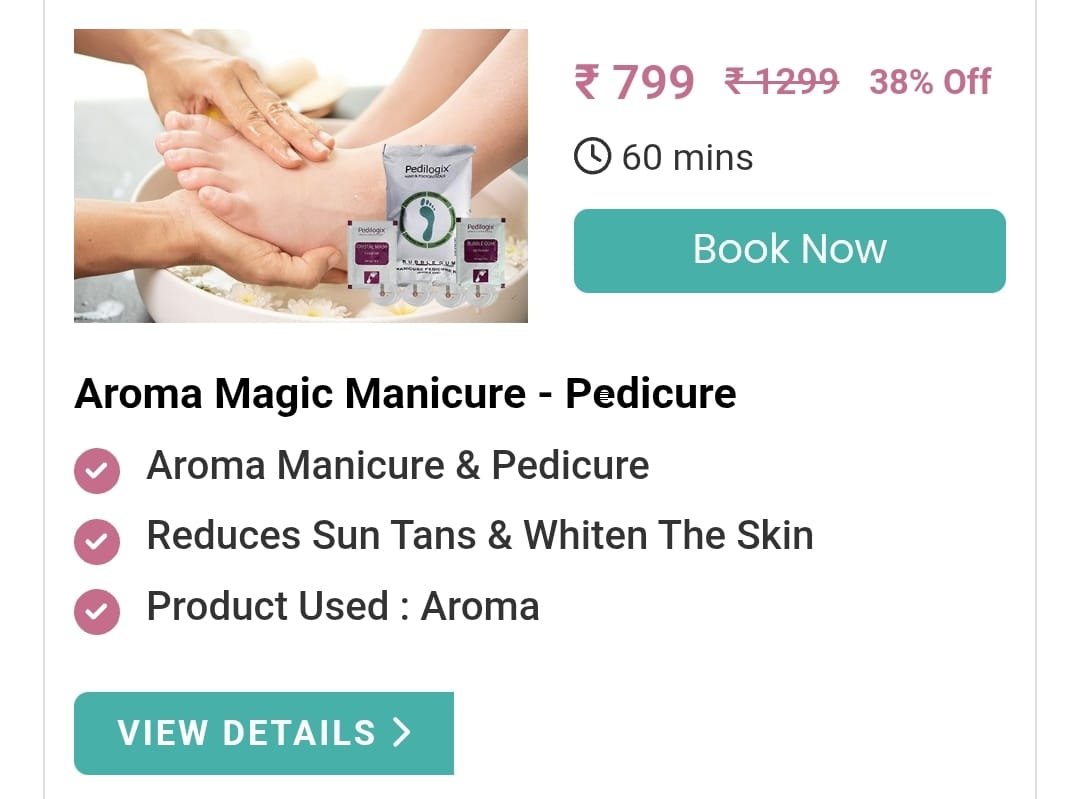
Task: Click the 38% Off discount label
Action: [930, 82]
